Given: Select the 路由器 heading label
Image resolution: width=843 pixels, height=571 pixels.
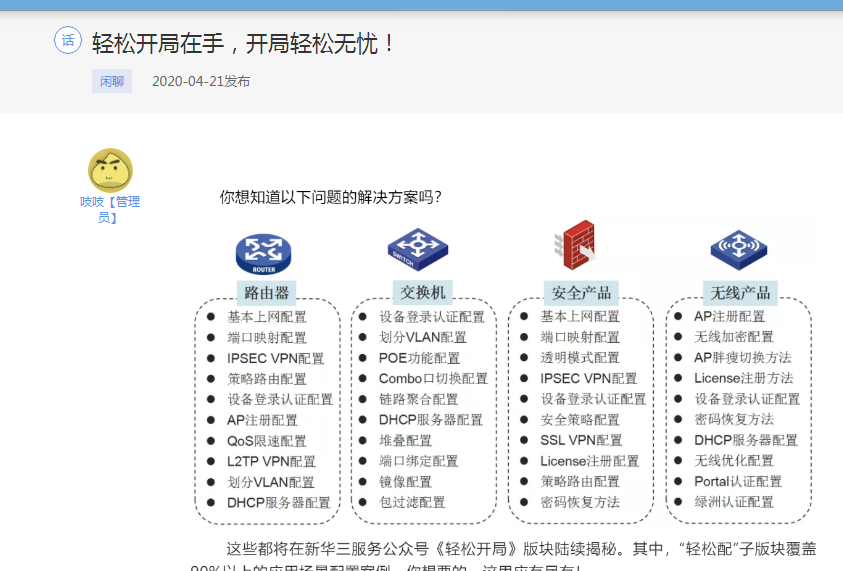Looking at the screenshot, I should tap(267, 292).
